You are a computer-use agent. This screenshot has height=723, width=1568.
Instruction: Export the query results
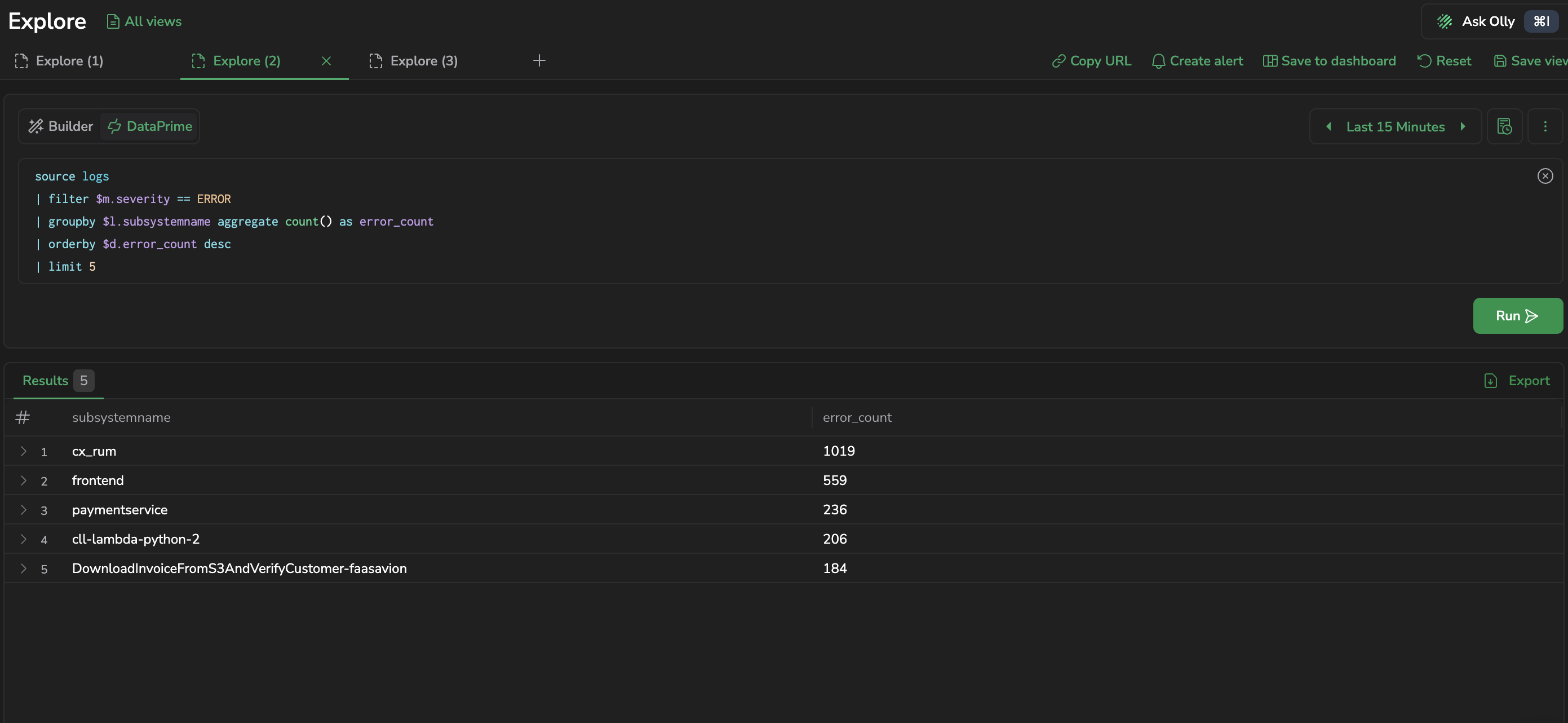pos(1517,381)
